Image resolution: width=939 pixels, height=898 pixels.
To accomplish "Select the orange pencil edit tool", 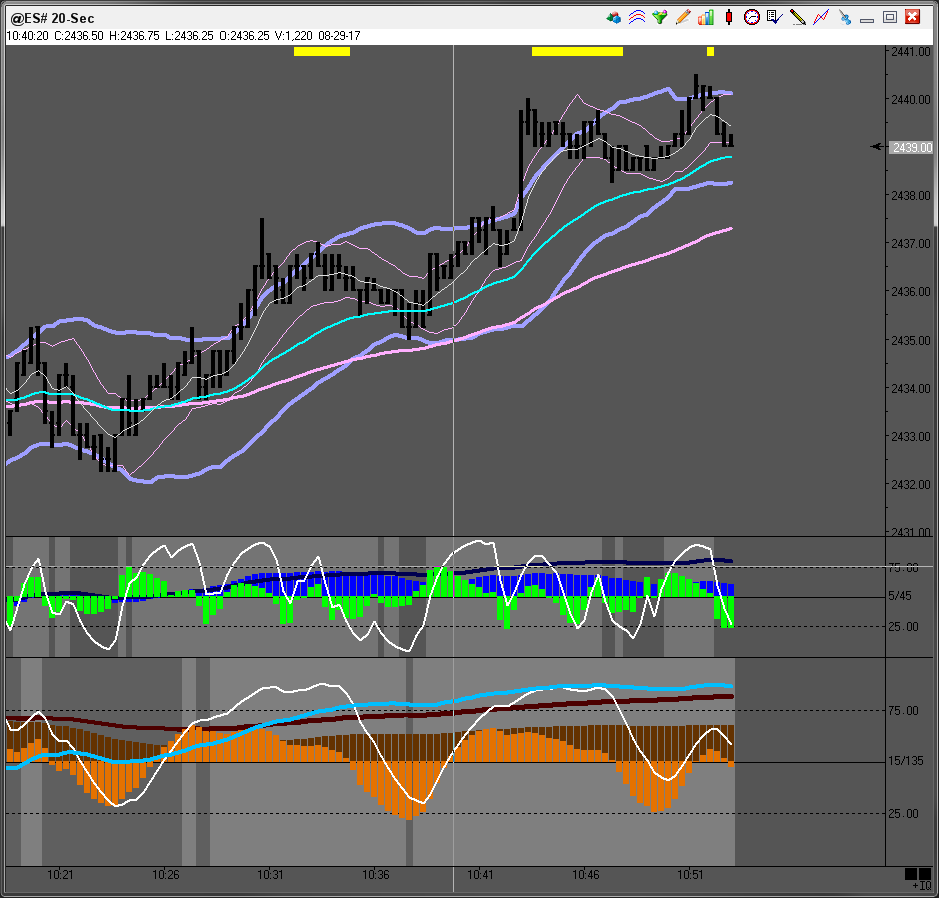I will coord(683,17).
